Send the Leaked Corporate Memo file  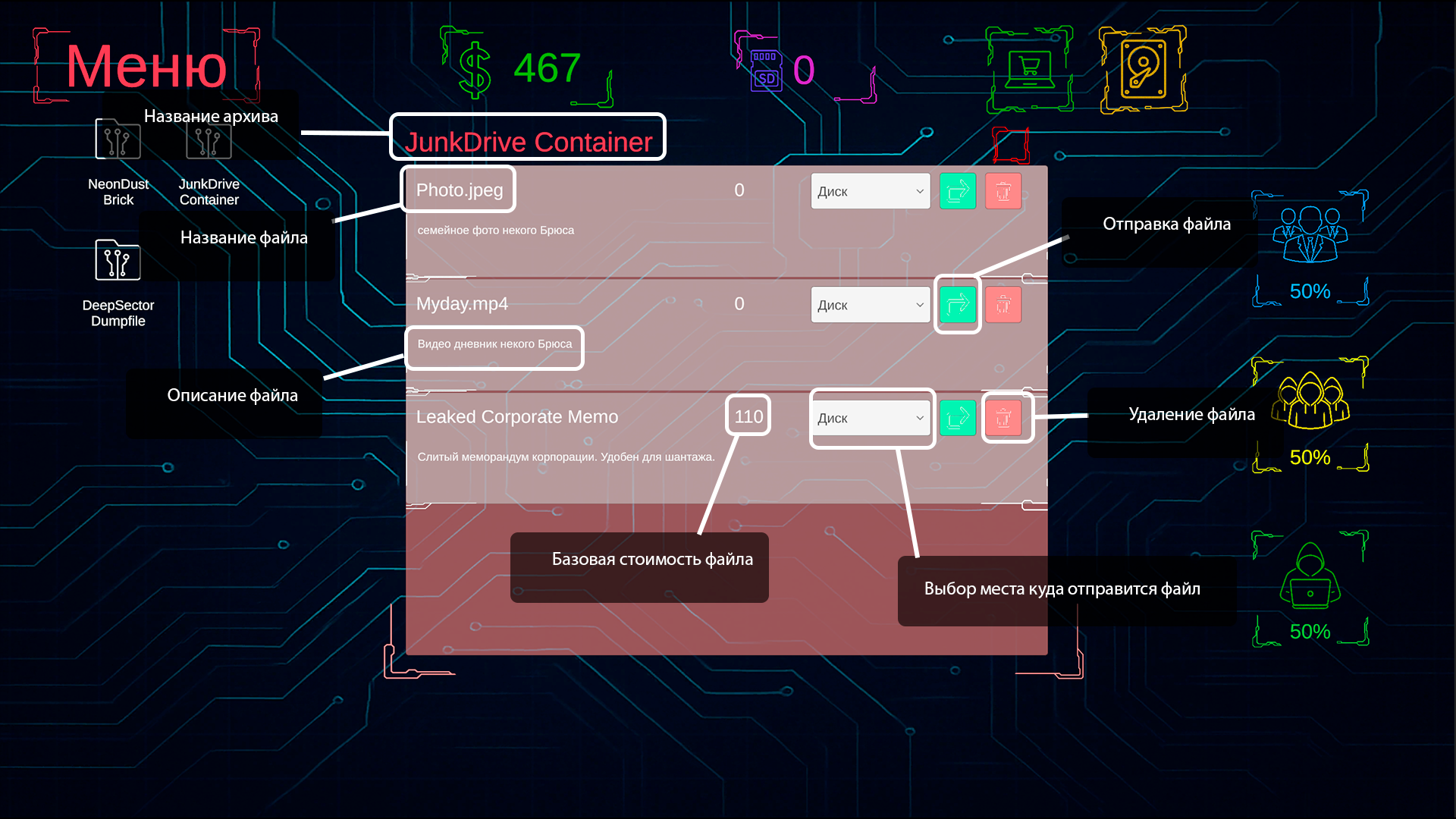958,418
